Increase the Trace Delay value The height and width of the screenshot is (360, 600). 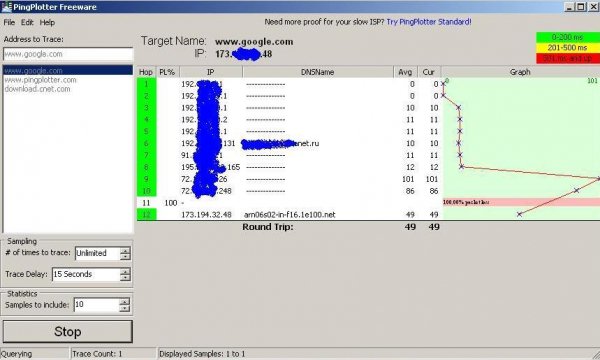coord(125,271)
